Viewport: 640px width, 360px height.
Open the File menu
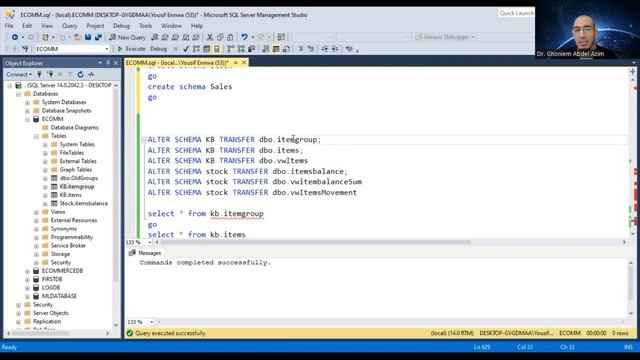pyautogui.click(x=9, y=26)
